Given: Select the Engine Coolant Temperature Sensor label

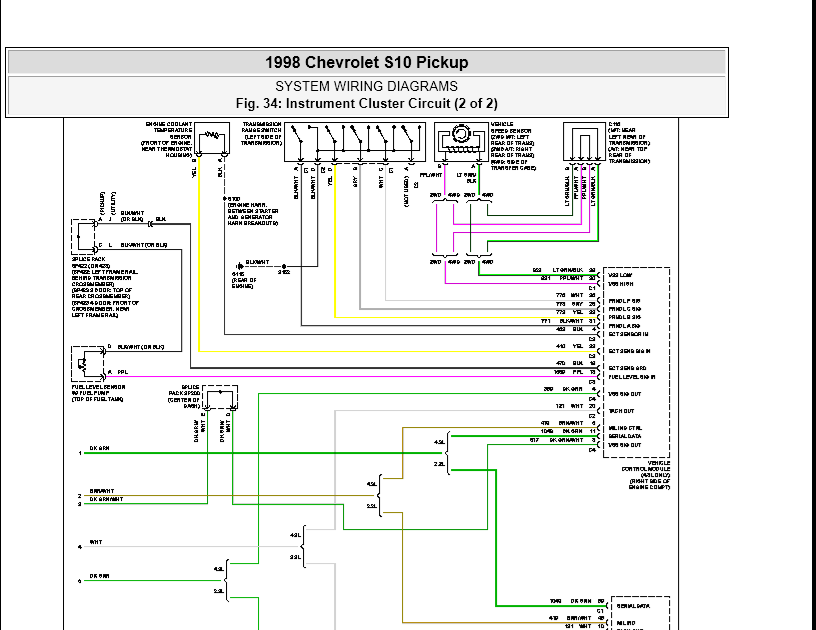Looking at the screenshot, I should [168, 139].
